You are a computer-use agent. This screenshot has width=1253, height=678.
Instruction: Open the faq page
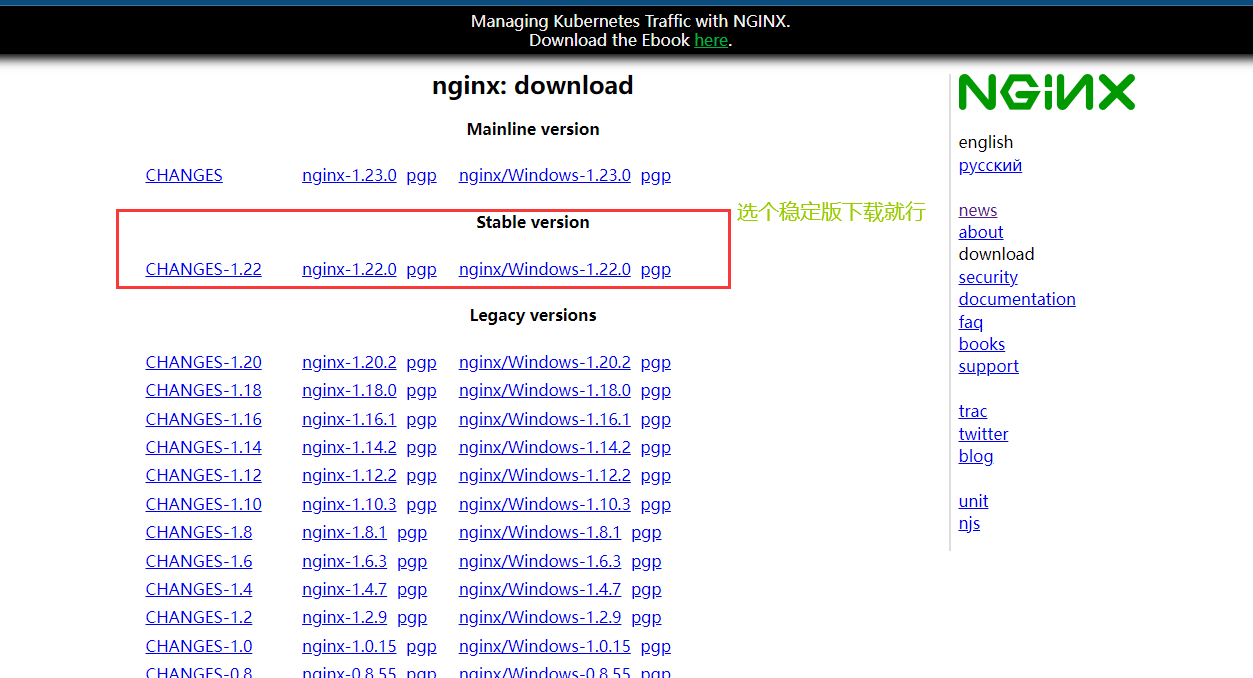971,322
